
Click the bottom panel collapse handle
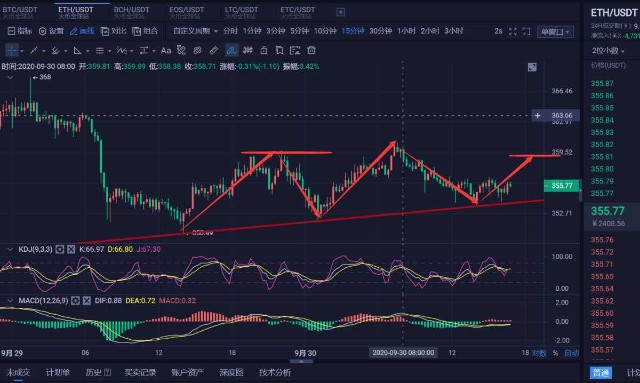coord(301,361)
